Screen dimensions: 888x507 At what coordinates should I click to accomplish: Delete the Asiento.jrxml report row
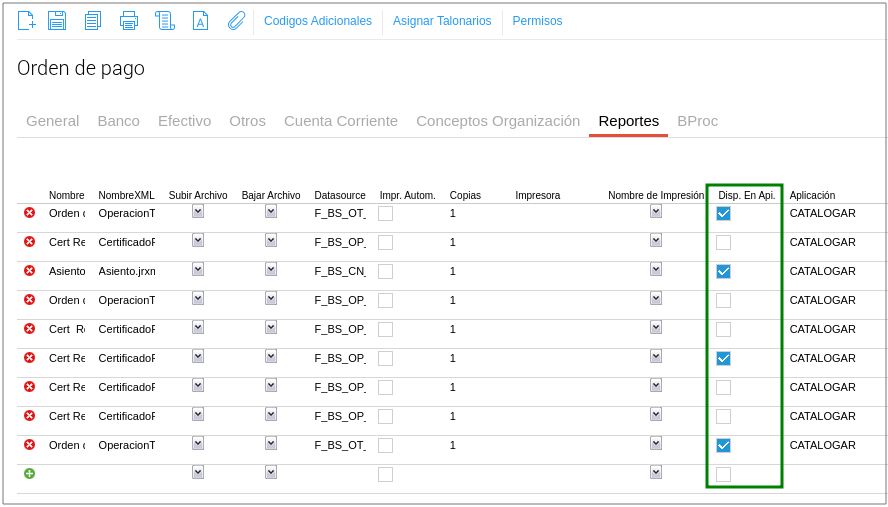point(29,271)
